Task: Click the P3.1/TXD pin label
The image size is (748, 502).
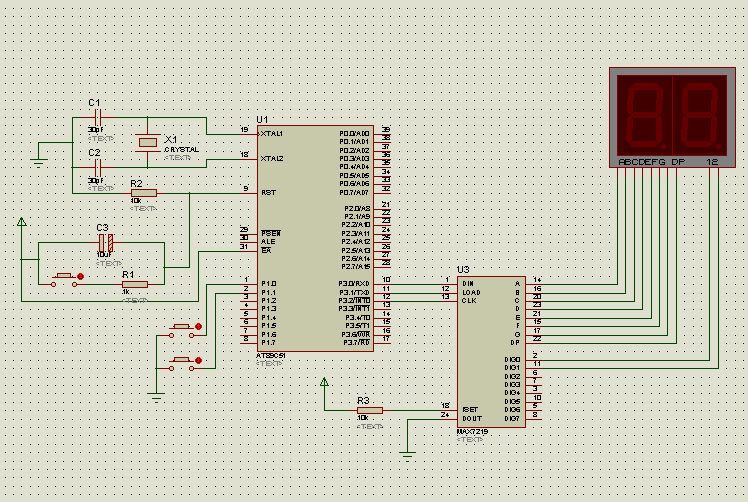Action: 354,292
